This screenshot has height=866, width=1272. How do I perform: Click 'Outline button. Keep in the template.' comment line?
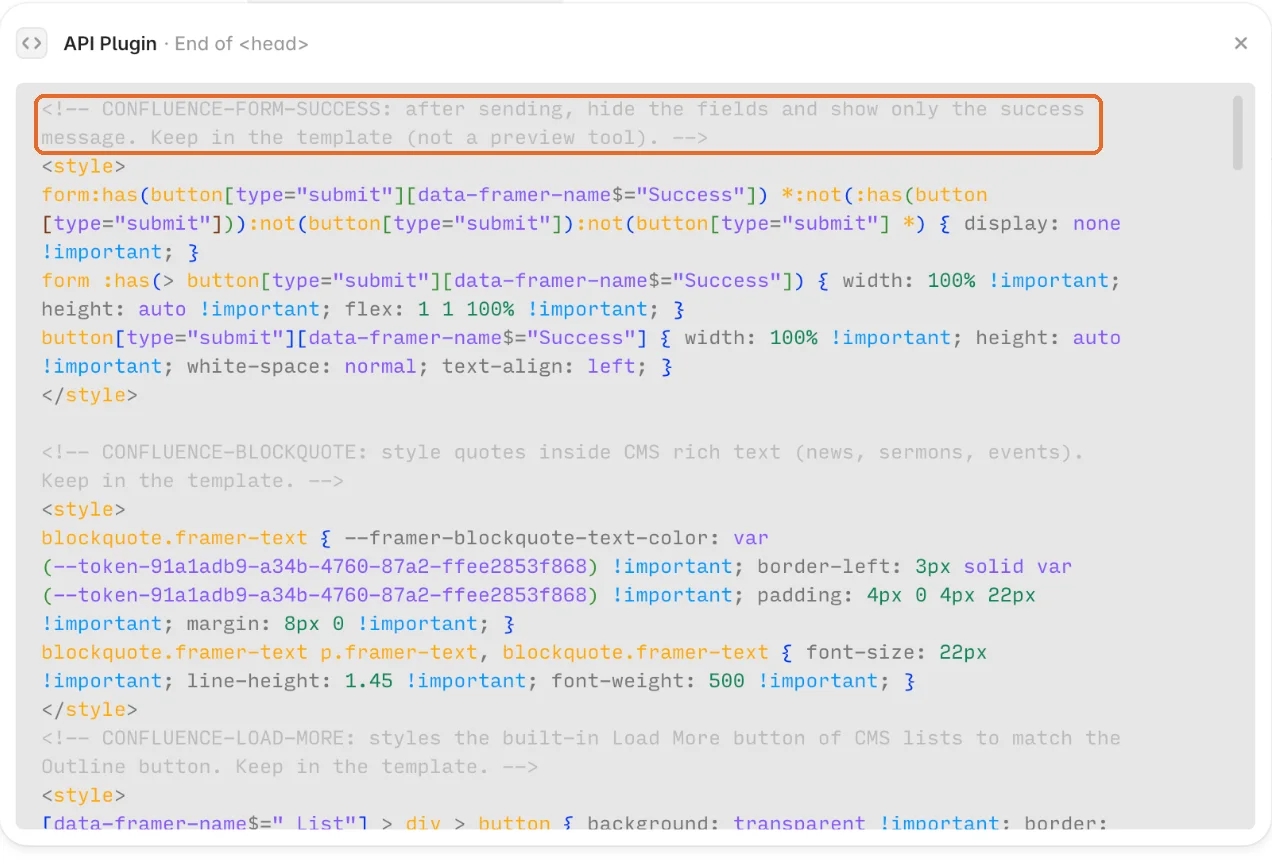(290, 767)
